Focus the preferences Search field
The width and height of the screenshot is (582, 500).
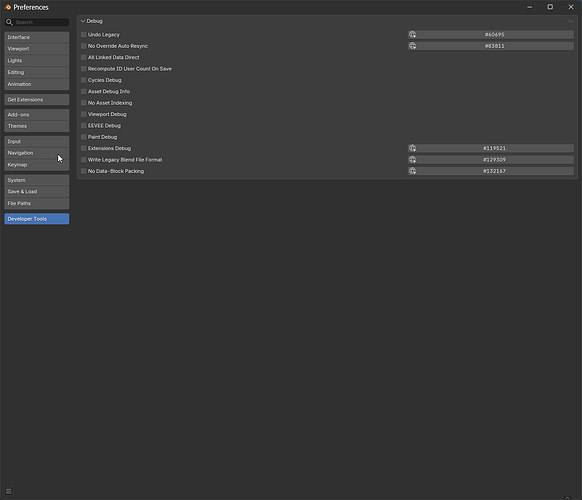pos(37,22)
